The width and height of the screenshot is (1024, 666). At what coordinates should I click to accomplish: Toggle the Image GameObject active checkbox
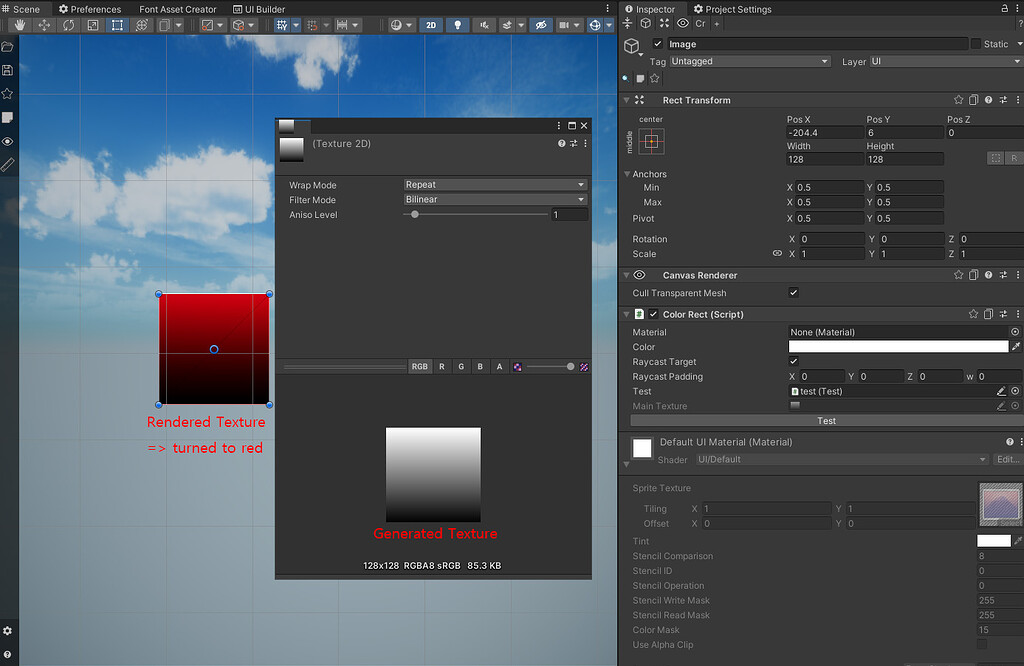(x=657, y=43)
